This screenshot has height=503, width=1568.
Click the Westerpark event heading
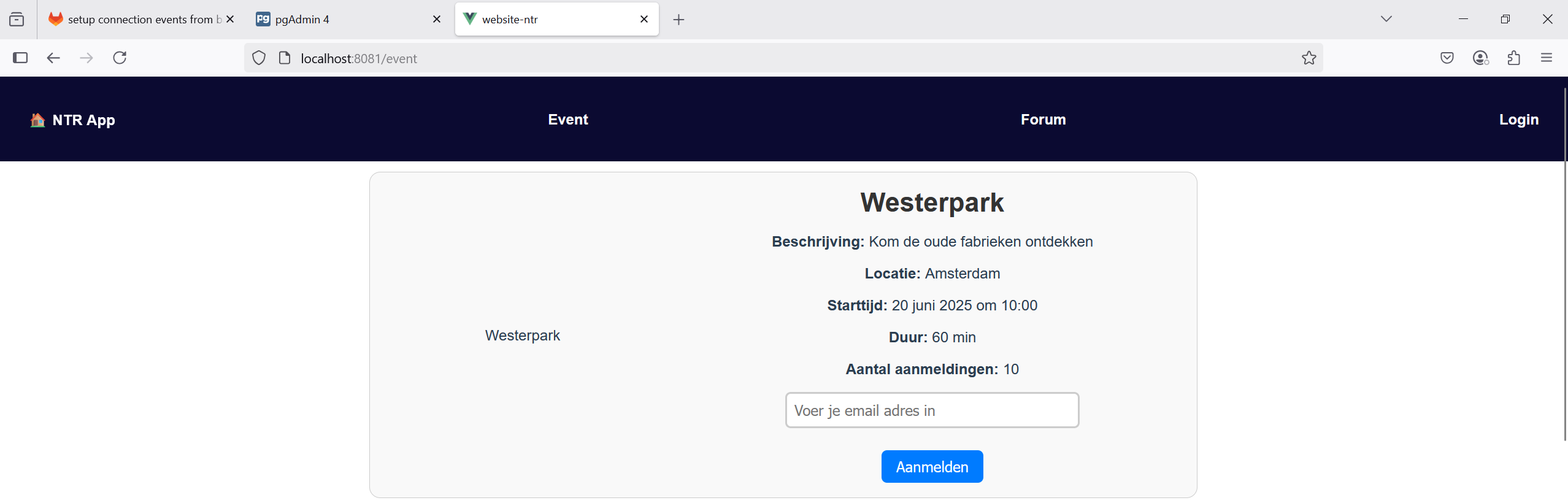pos(932,202)
